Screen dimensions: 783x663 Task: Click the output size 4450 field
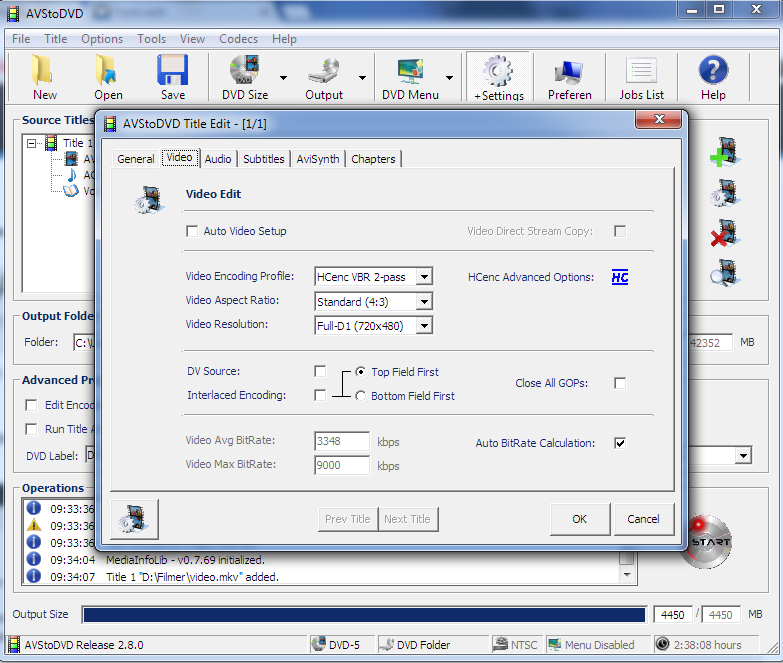(672, 615)
